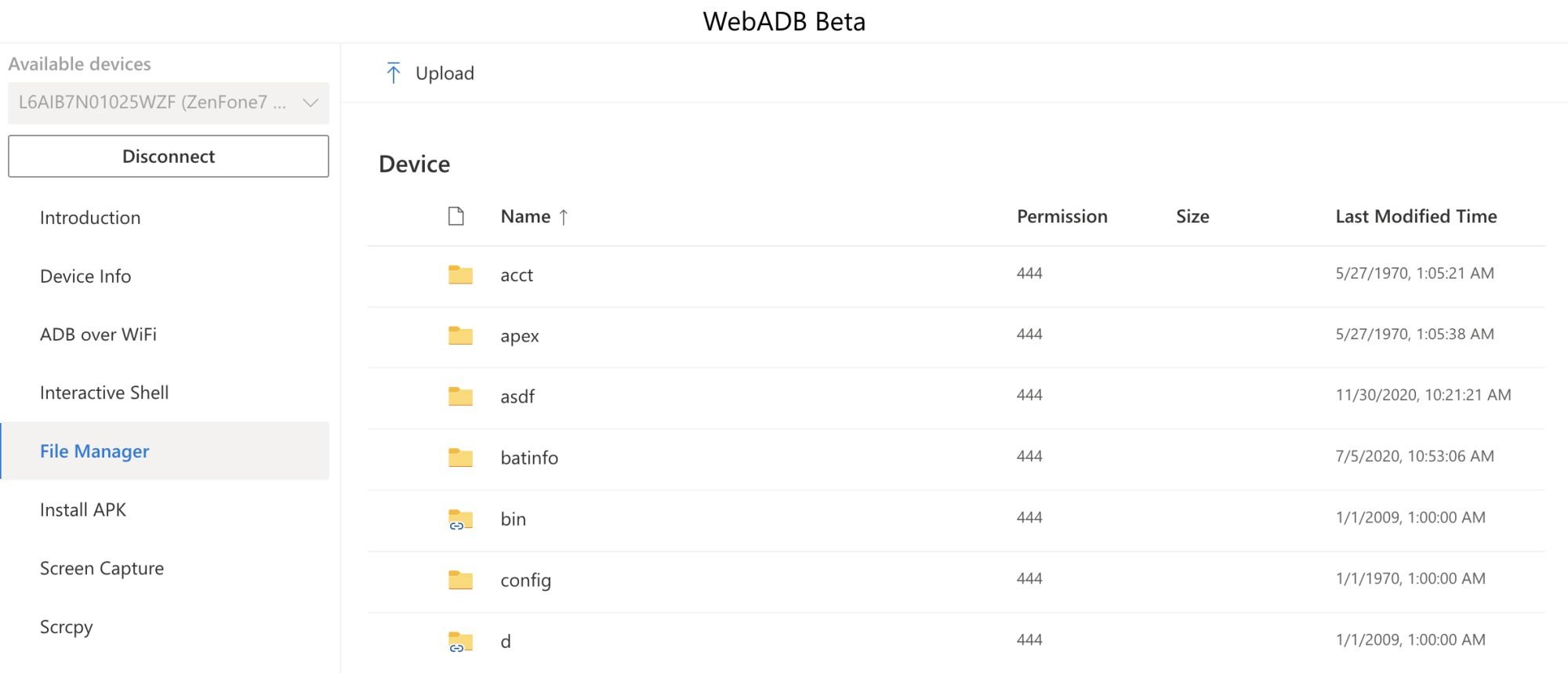The image size is (1568, 673).
Task: Click the asdf folder icon
Action: [x=460, y=396]
